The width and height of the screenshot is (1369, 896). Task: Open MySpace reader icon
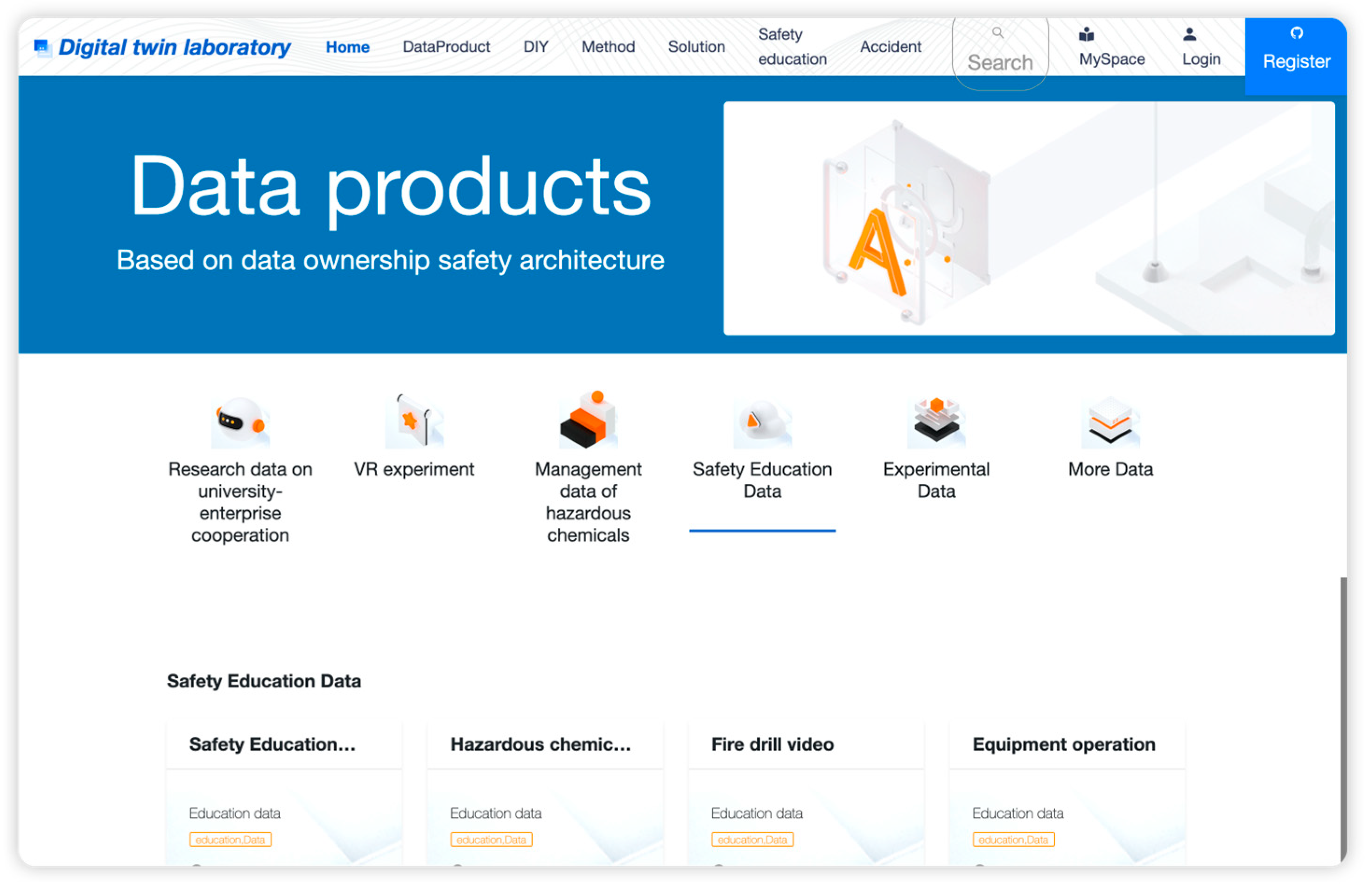coord(1086,35)
